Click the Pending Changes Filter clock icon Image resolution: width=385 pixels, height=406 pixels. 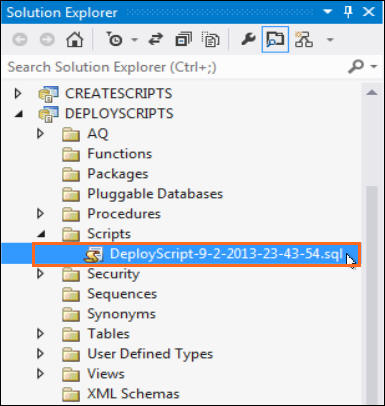114,40
